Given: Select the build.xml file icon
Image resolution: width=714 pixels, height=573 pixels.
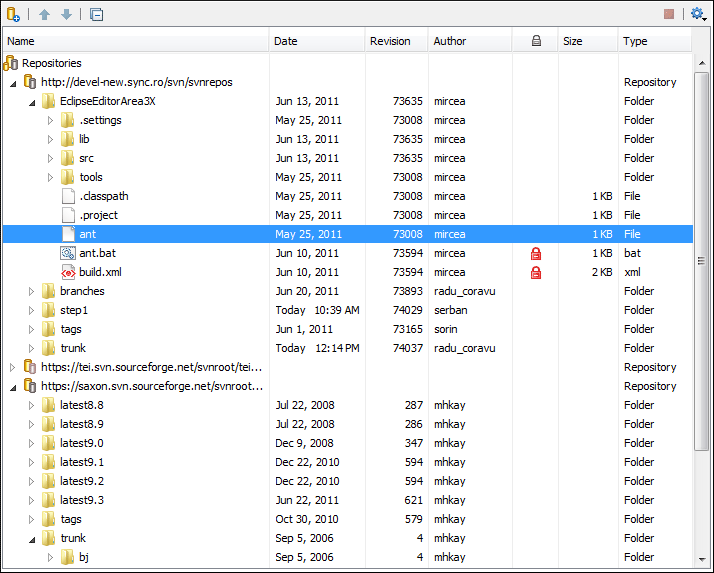Looking at the screenshot, I should [68, 272].
